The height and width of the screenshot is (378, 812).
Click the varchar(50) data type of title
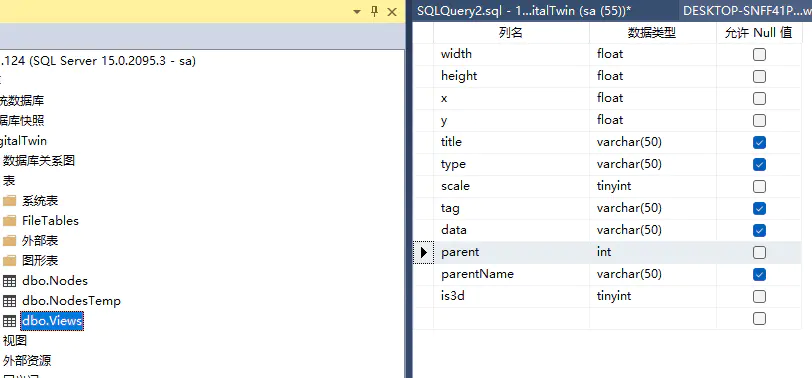652,142
